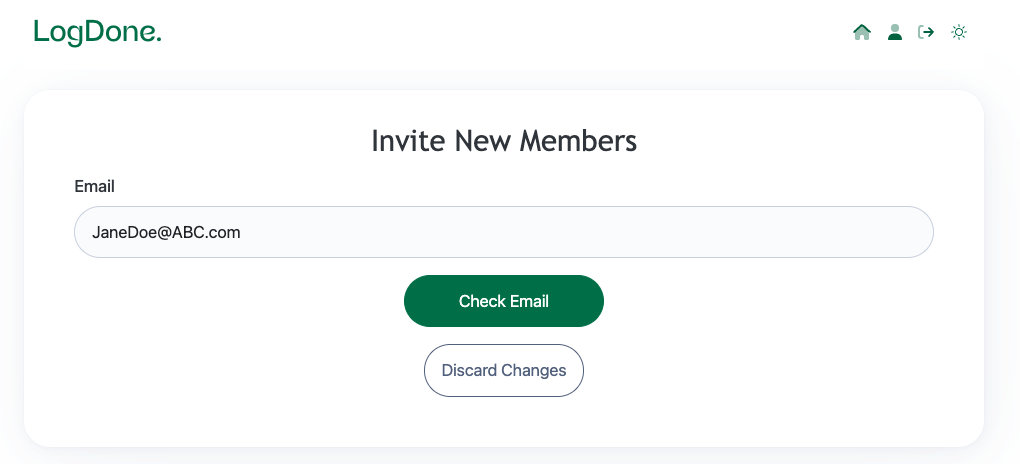Click the home icon in header
The width and height of the screenshot is (1020, 464).
[x=862, y=32]
